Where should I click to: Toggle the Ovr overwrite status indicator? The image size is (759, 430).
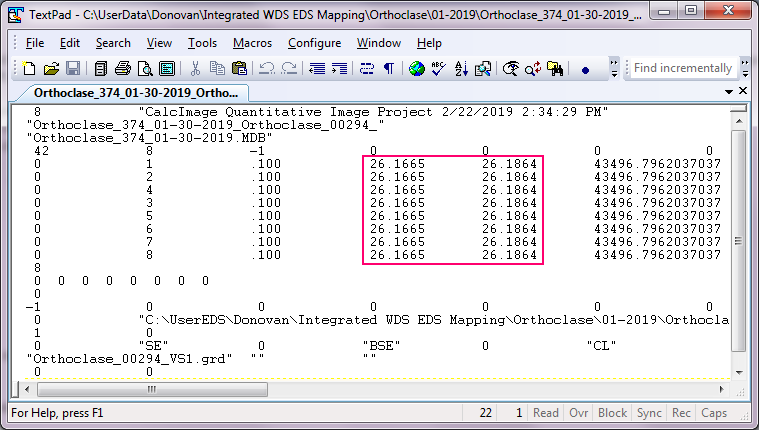[x=579, y=413]
